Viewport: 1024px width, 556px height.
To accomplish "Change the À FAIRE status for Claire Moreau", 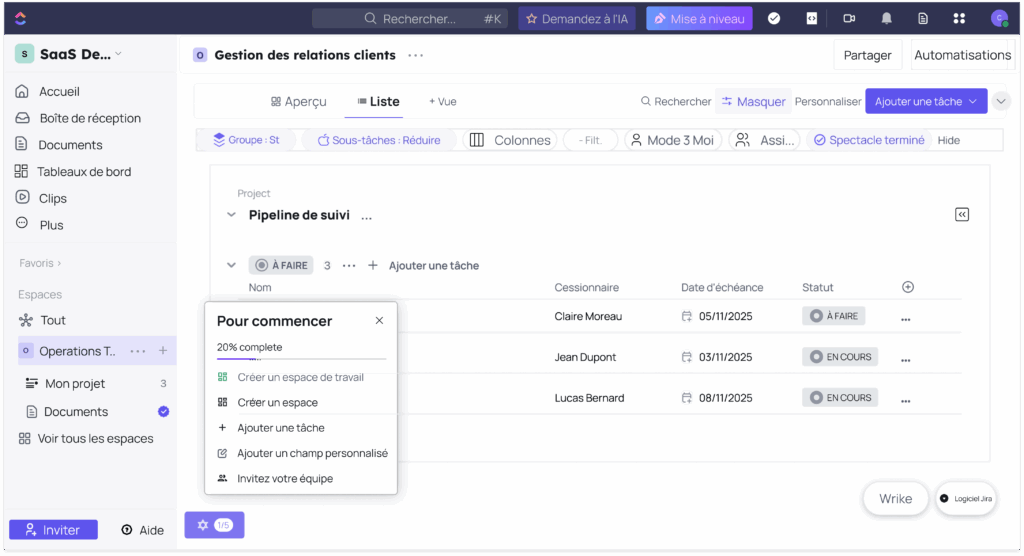I will tap(834, 316).
